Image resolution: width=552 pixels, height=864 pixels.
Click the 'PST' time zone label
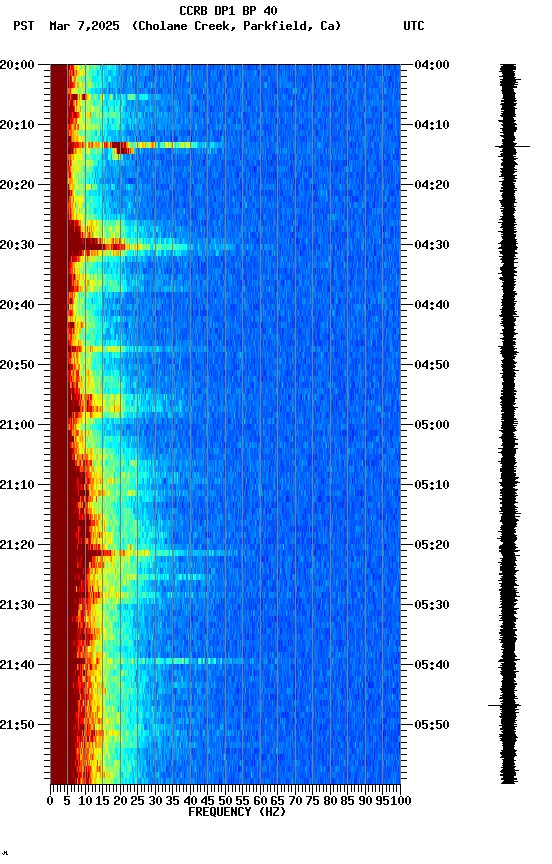tap(24, 26)
